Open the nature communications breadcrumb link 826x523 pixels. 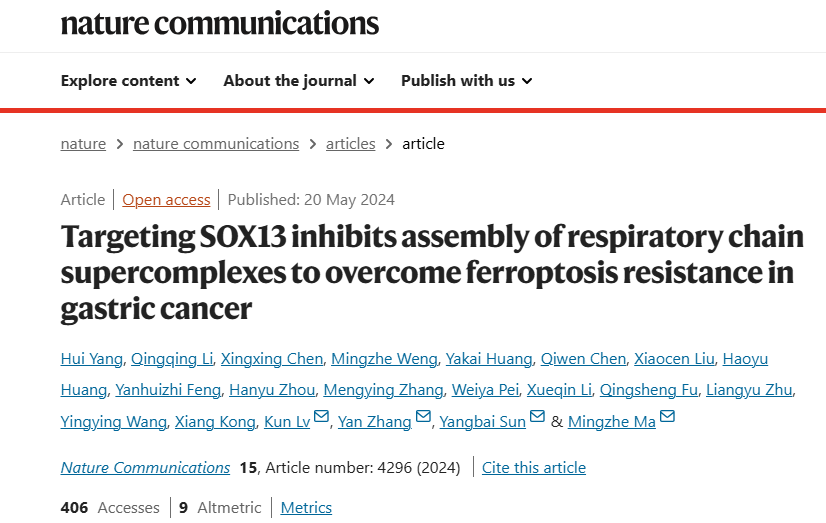(216, 144)
